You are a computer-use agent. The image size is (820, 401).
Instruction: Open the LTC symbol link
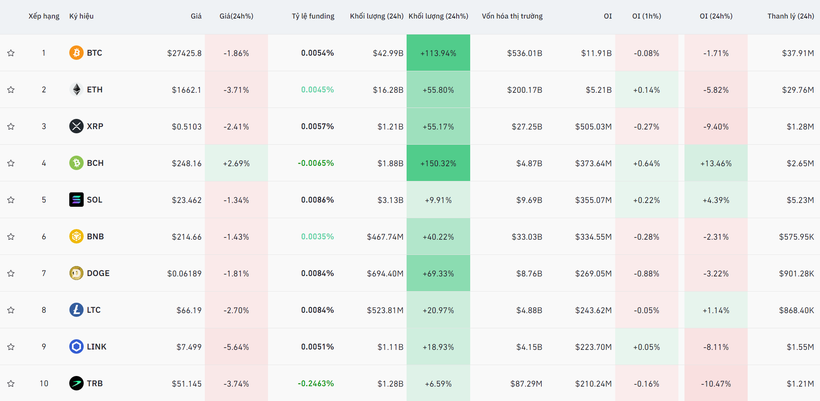(94, 310)
